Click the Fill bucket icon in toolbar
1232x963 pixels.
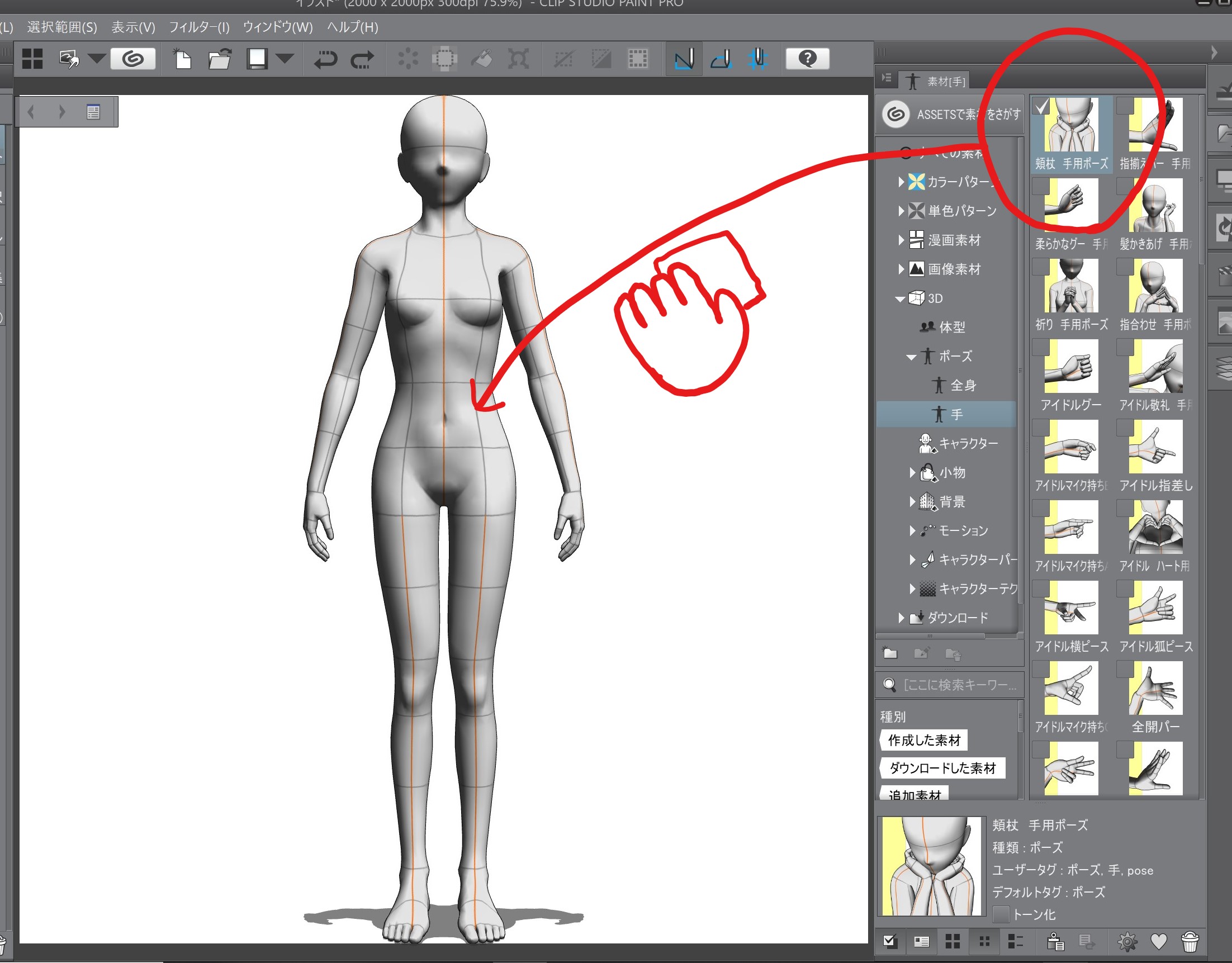(x=482, y=59)
